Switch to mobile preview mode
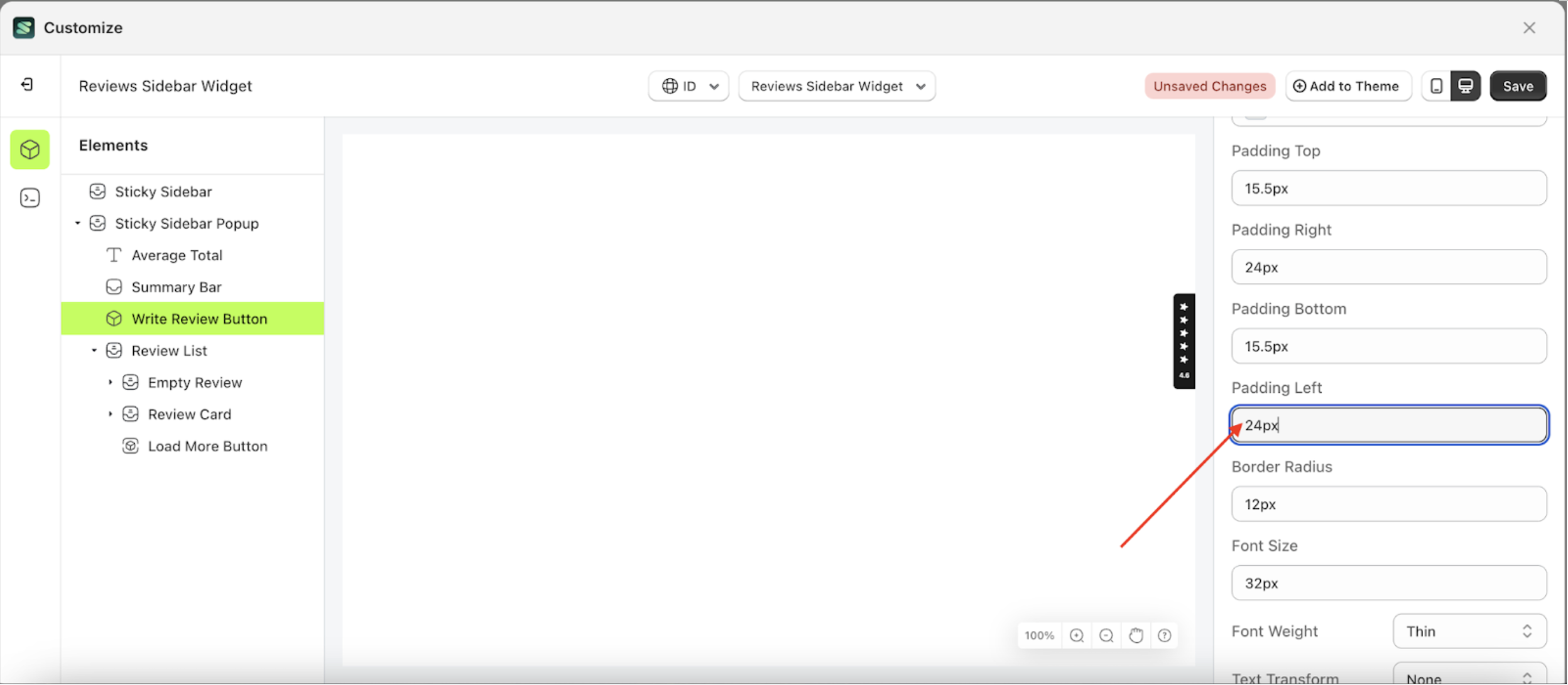The height and width of the screenshot is (685, 1568). tap(1435, 86)
